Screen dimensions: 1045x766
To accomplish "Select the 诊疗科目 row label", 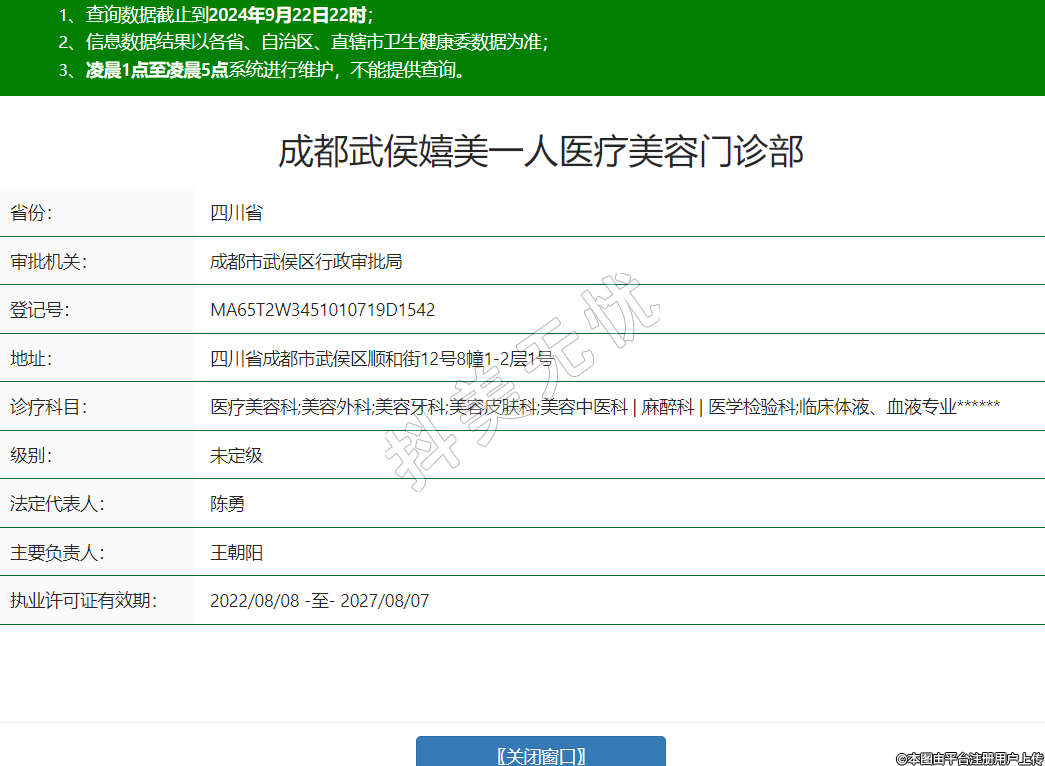I will tap(49, 407).
